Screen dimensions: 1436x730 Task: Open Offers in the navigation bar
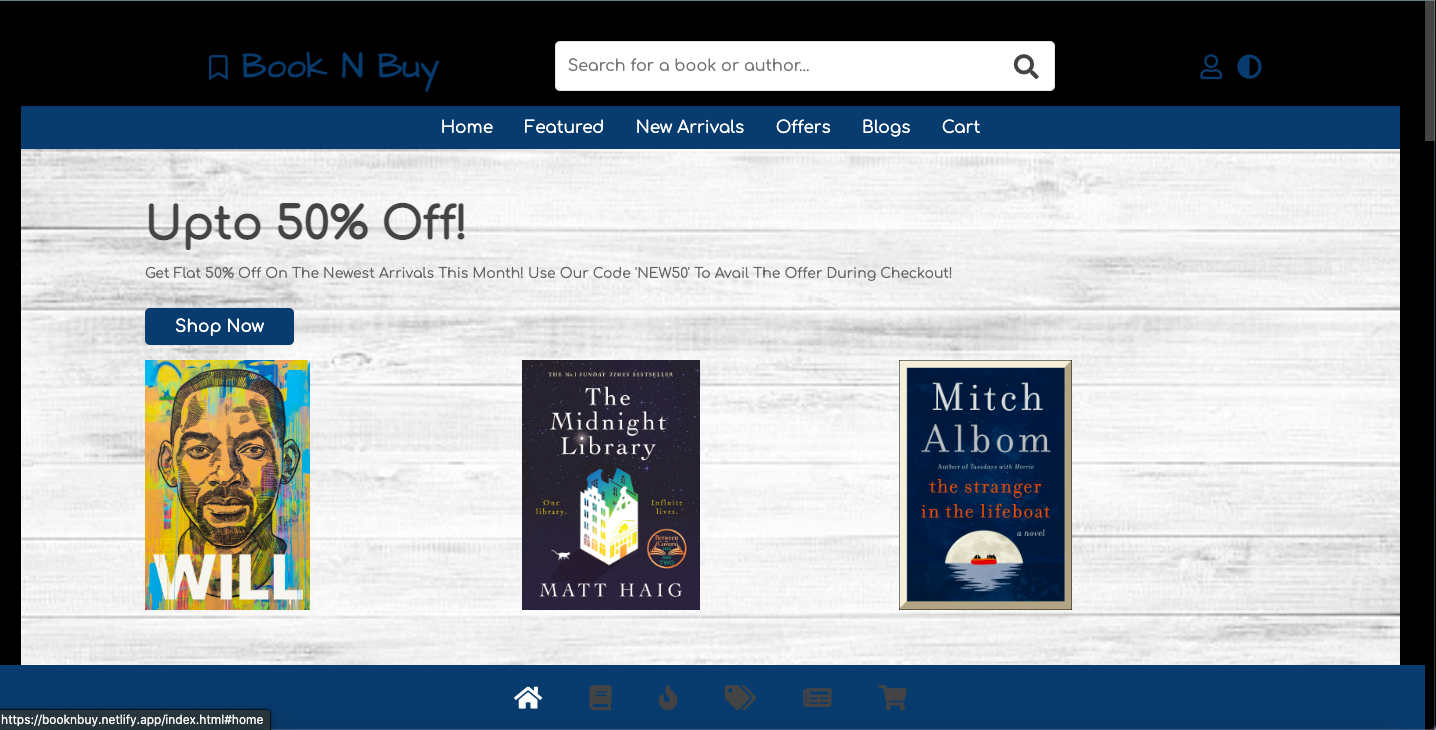pos(803,127)
